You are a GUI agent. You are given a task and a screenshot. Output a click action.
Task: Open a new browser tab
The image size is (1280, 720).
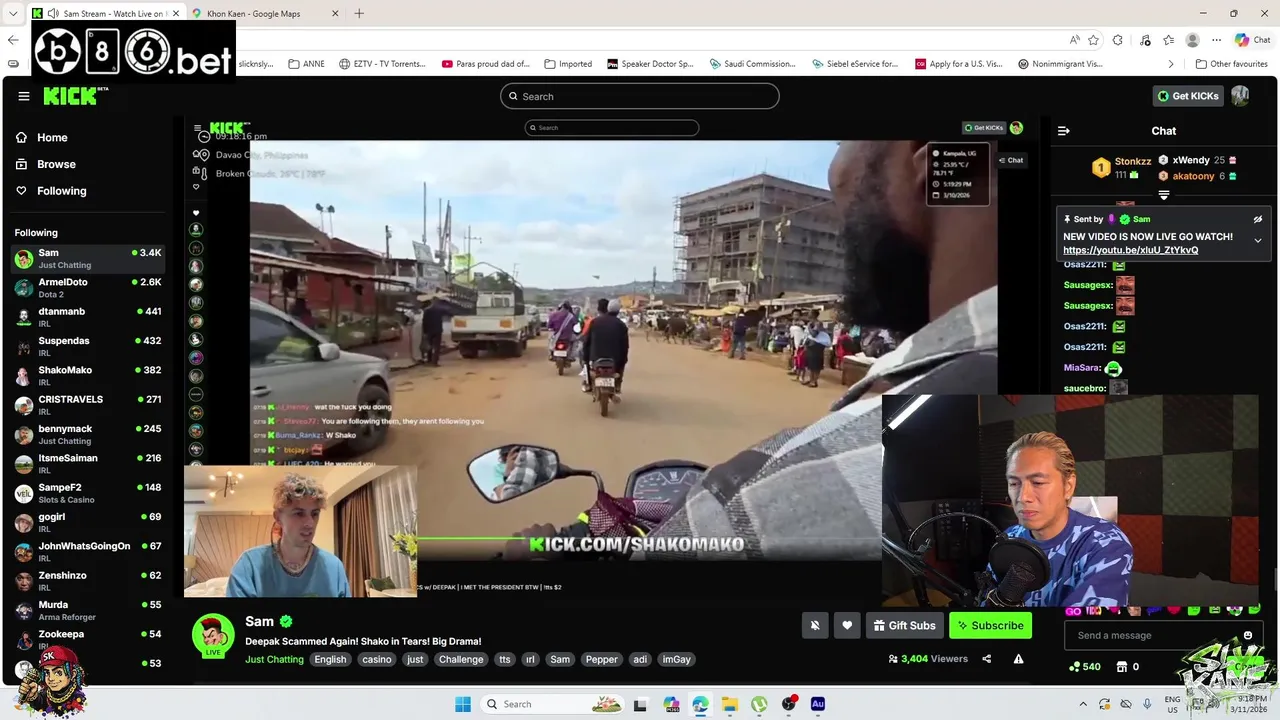click(359, 13)
